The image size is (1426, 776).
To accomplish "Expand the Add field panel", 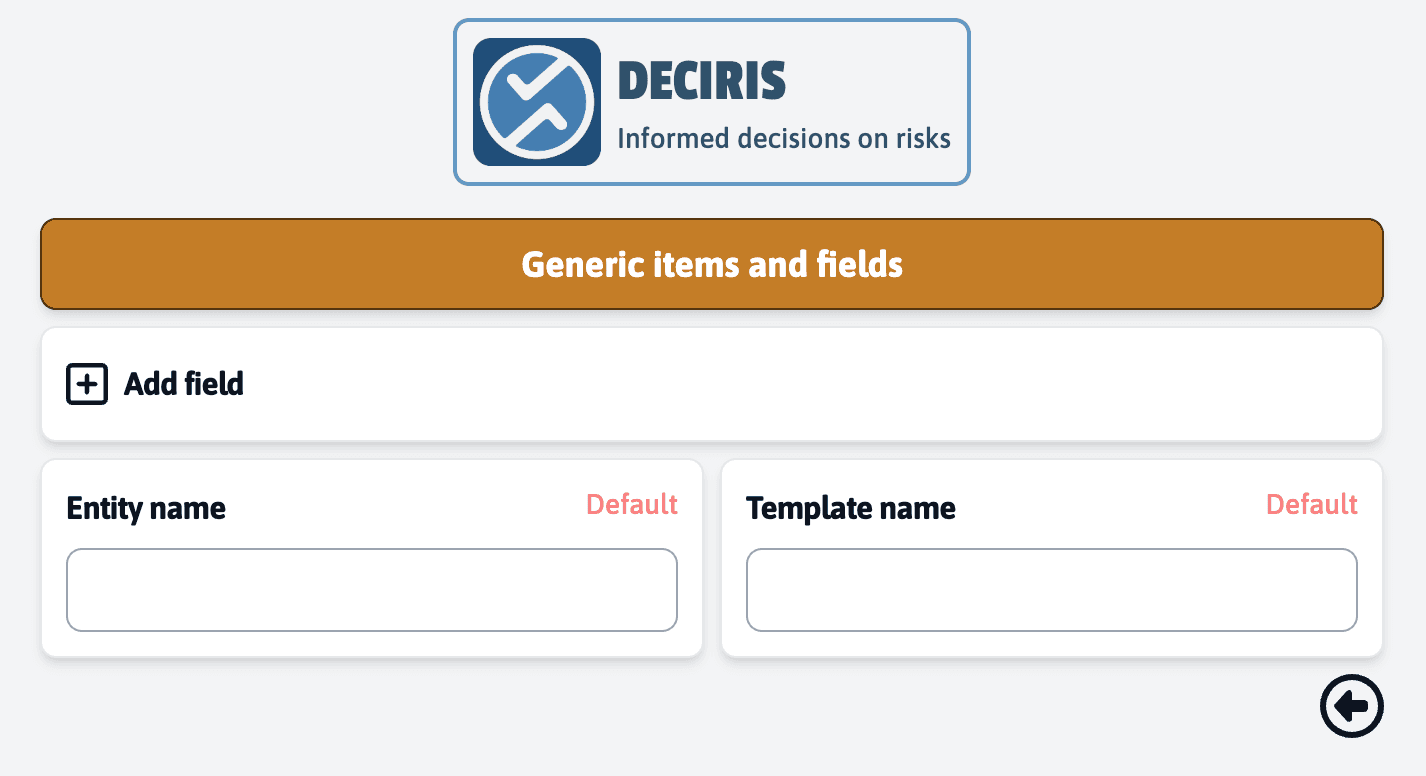I will [x=711, y=383].
